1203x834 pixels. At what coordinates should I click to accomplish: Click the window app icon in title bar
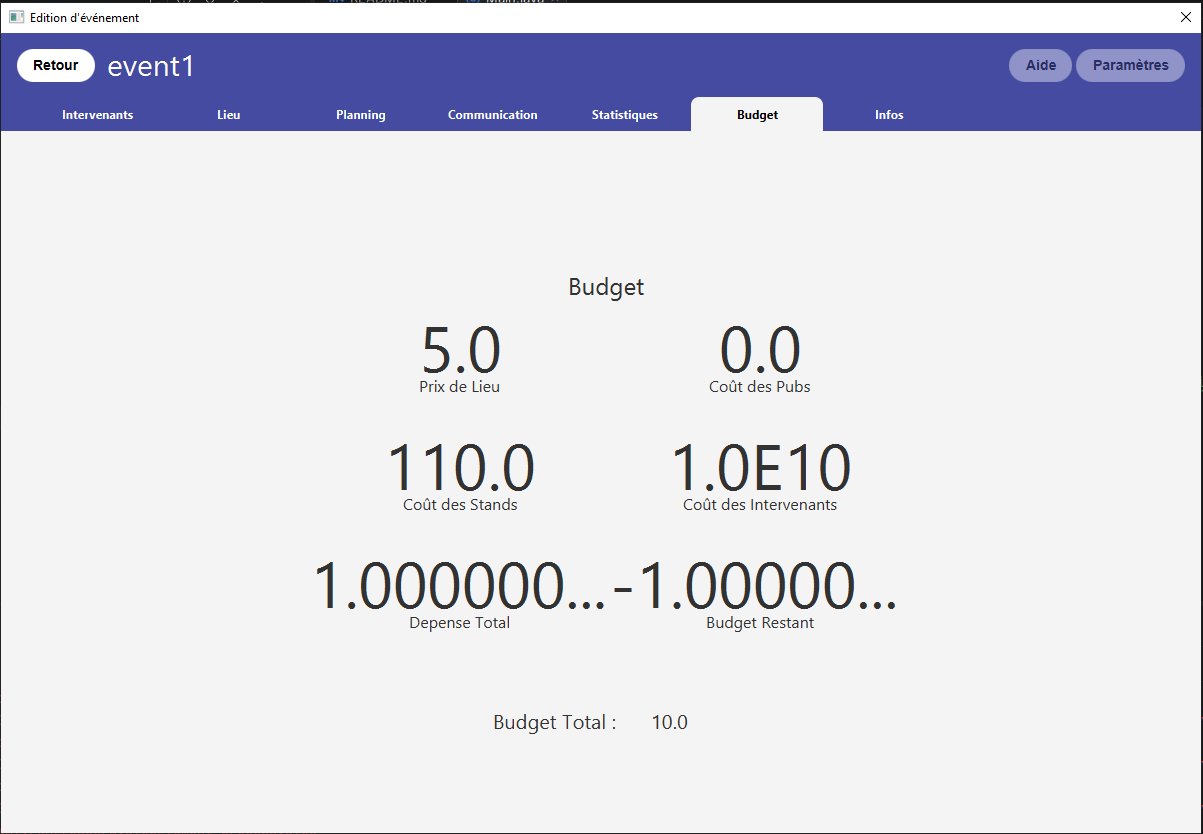click(x=16, y=17)
